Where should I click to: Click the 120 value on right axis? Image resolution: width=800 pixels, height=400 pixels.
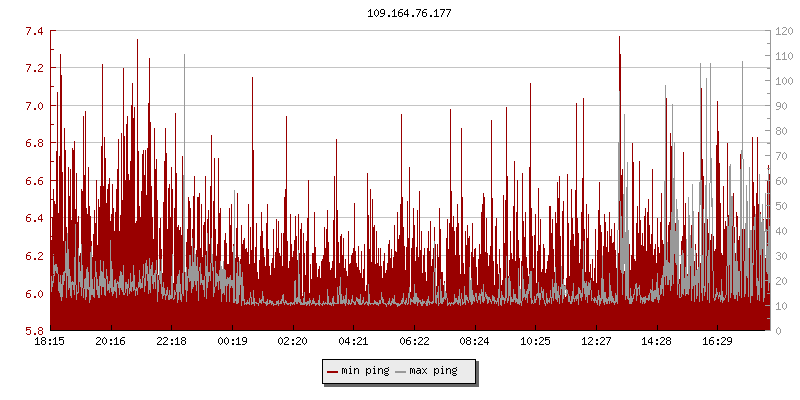tap(785, 31)
